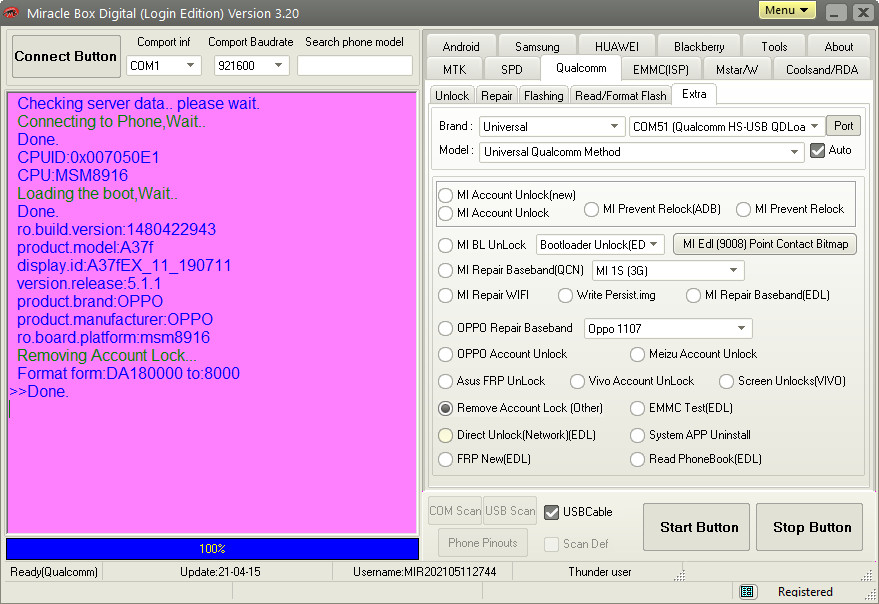This screenshot has width=879, height=604.
Task: Click the blue 100% progress bar
Action: pos(212,548)
